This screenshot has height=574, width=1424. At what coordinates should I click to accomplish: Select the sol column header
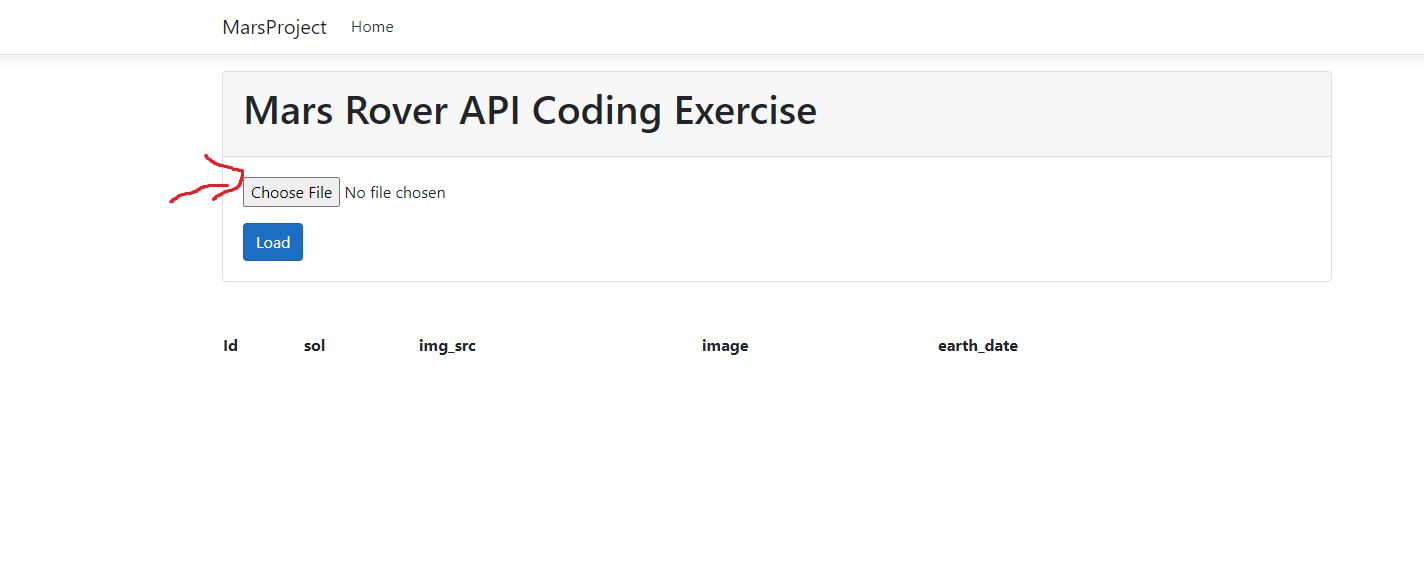tap(314, 346)
